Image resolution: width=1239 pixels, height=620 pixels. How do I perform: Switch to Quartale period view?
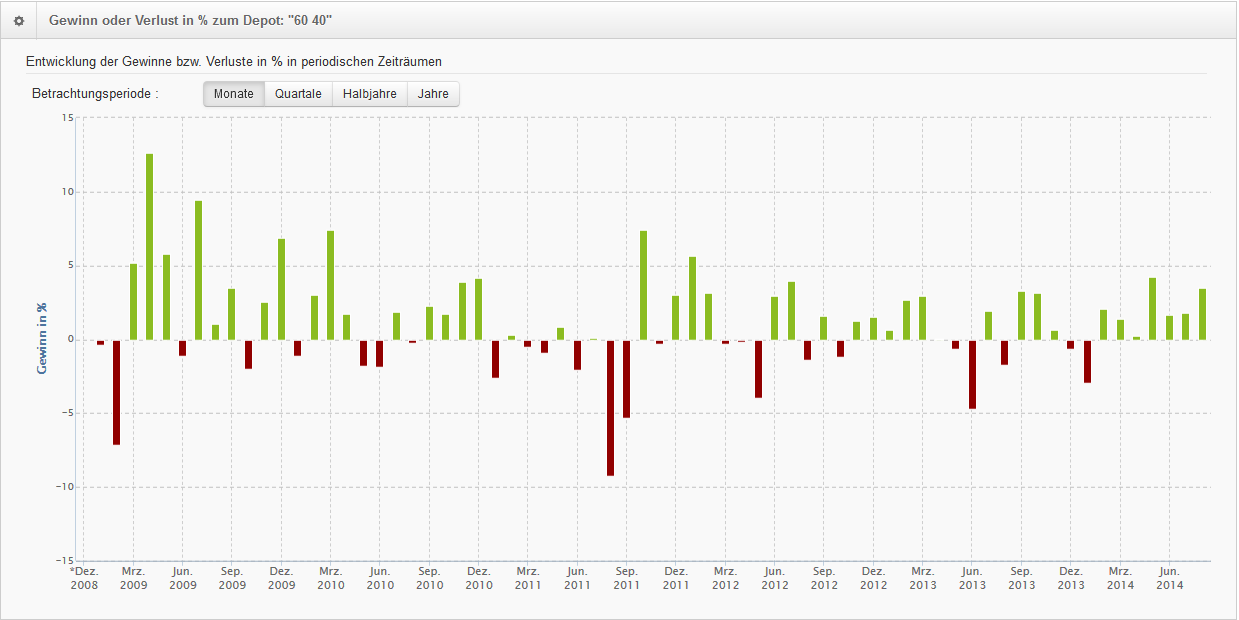[298, 94]
